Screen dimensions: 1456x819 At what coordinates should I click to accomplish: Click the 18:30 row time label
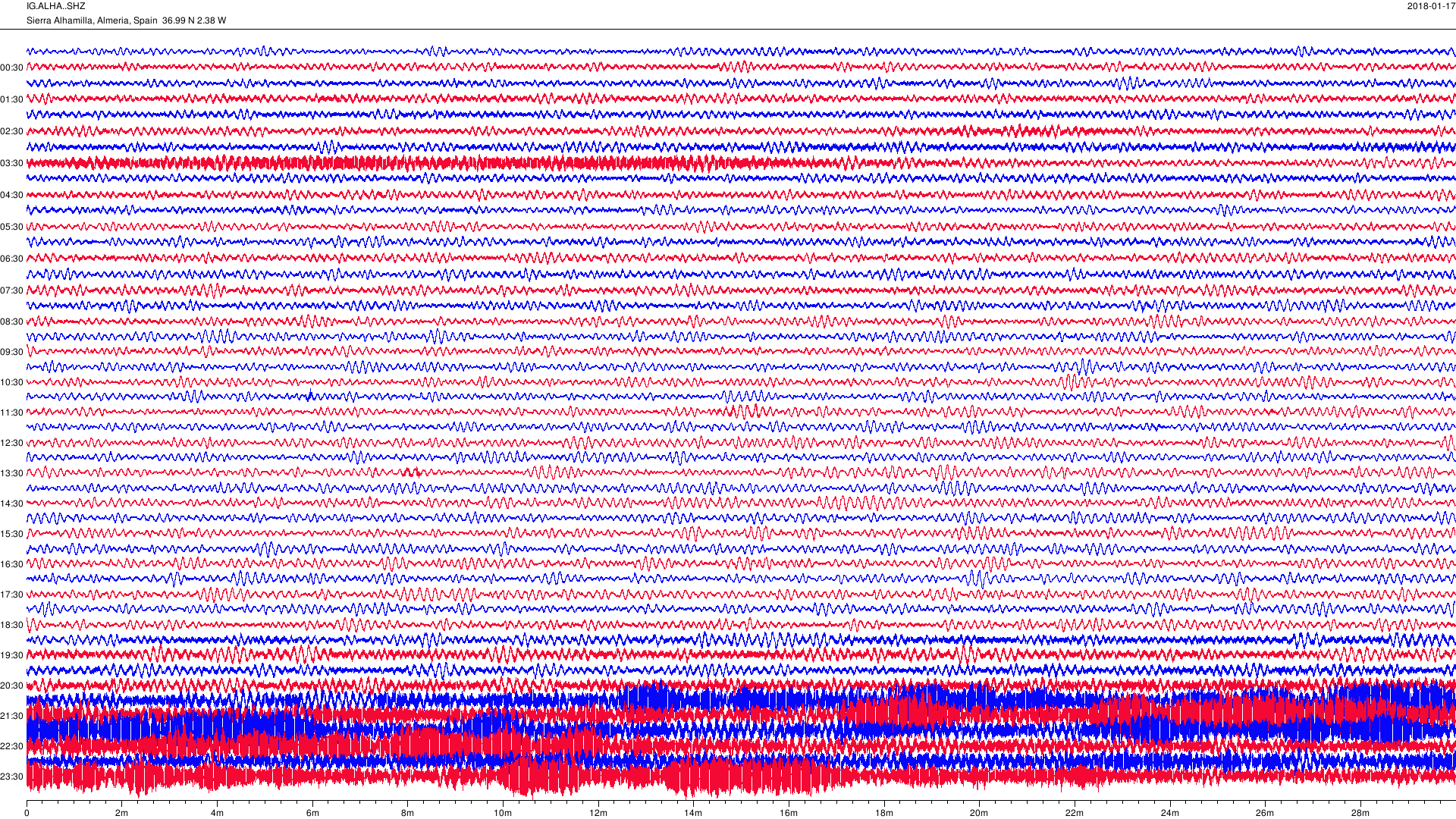11,625
